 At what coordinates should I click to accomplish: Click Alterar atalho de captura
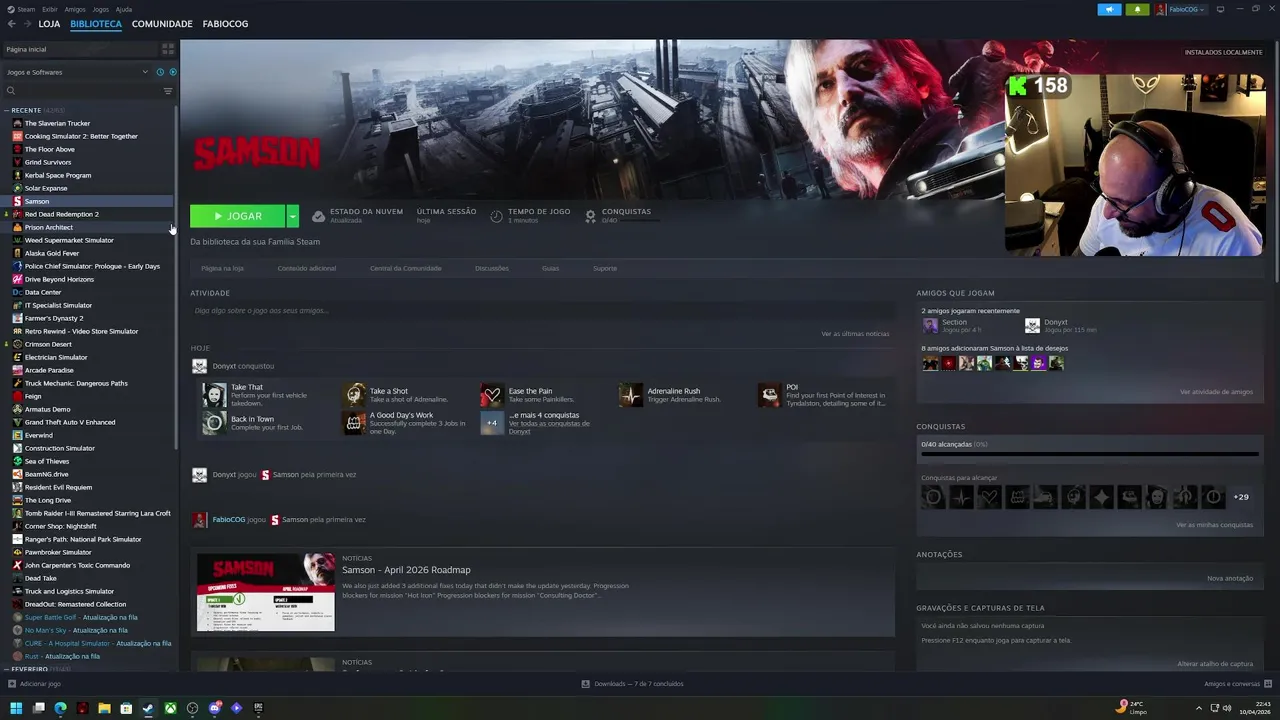point(1215,664)
